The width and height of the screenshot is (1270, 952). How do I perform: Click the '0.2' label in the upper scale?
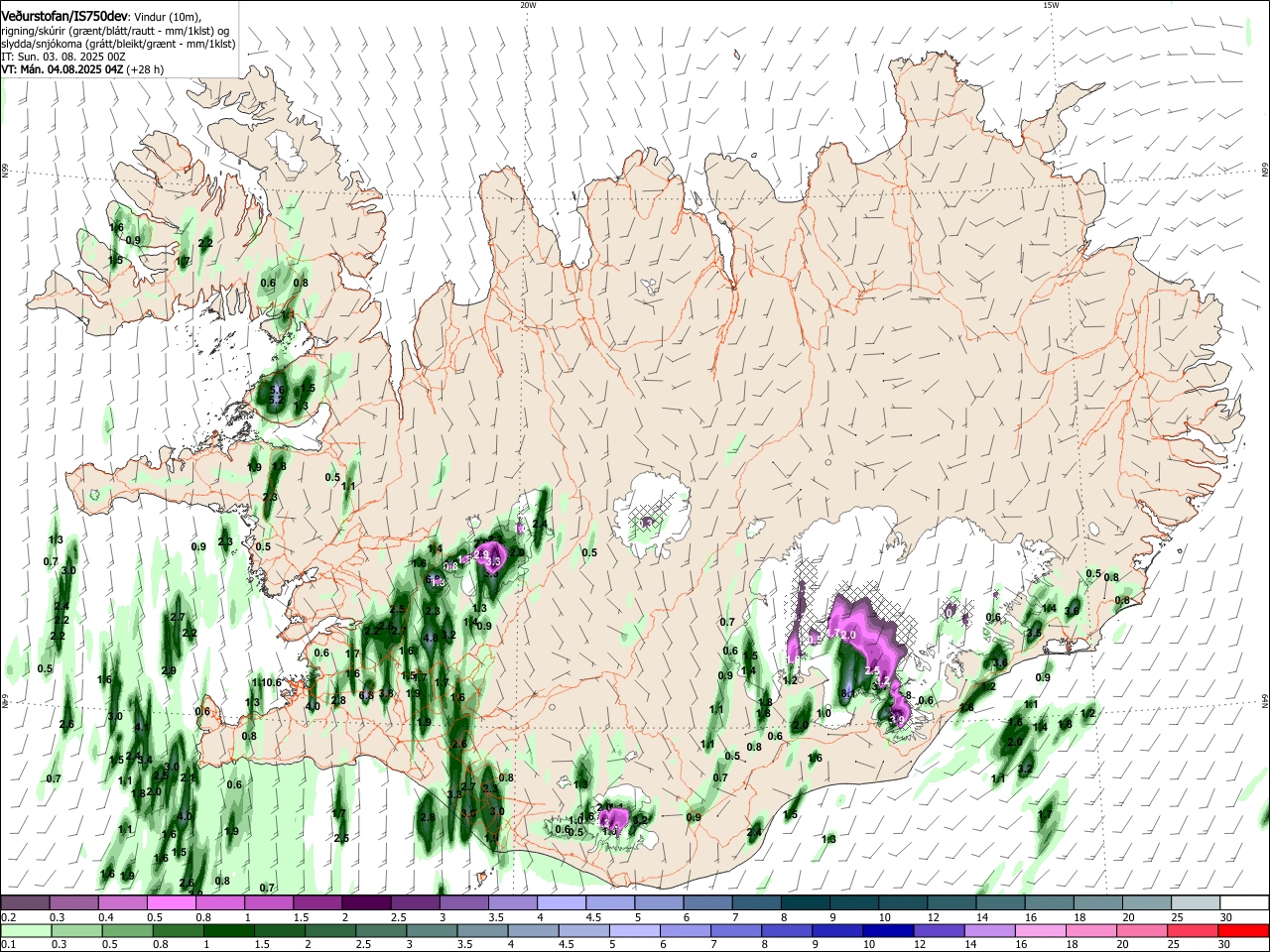(x=9, y=917)
